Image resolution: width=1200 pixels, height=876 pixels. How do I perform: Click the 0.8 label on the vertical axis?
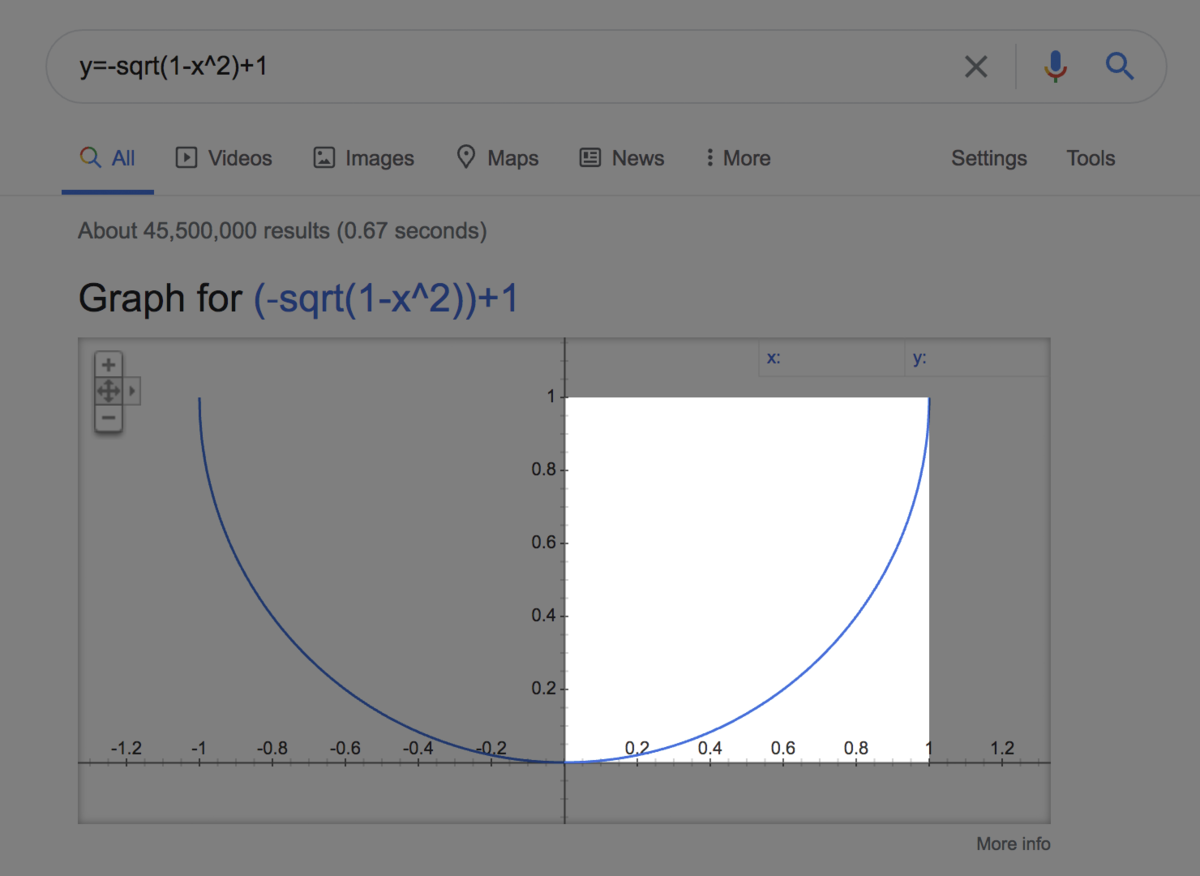click(544, 470)
